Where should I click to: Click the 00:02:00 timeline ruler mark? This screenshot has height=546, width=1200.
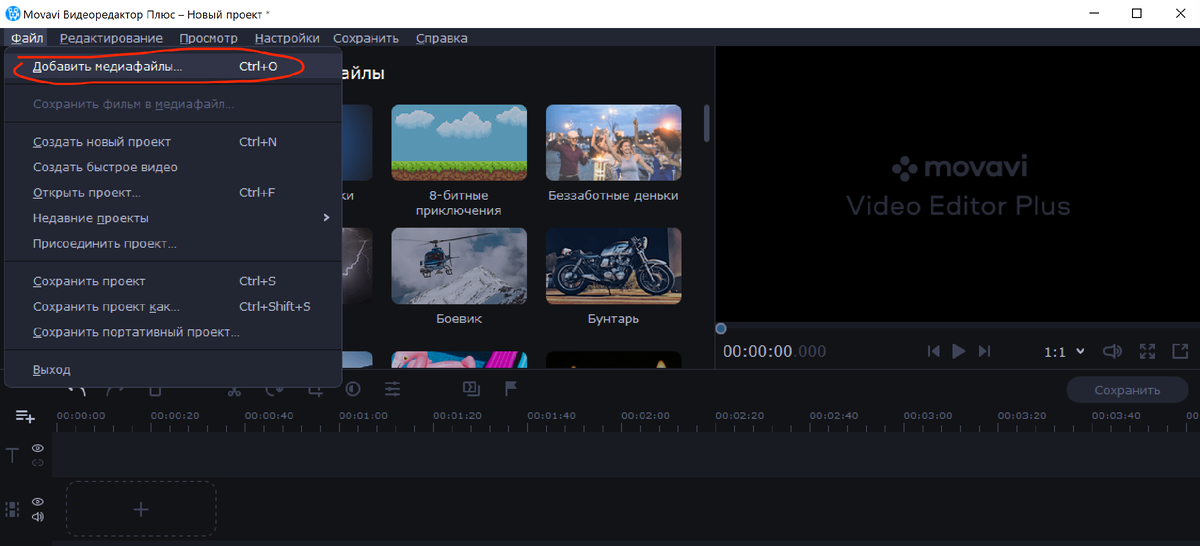pyautogui.click(x=645, y=415)
